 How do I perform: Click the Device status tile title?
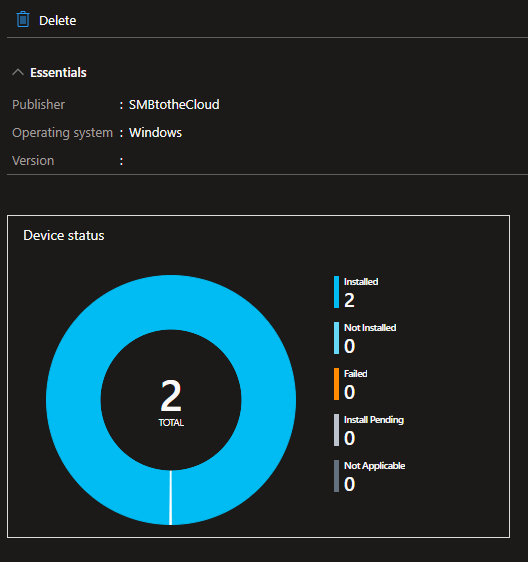pos(64,235)
